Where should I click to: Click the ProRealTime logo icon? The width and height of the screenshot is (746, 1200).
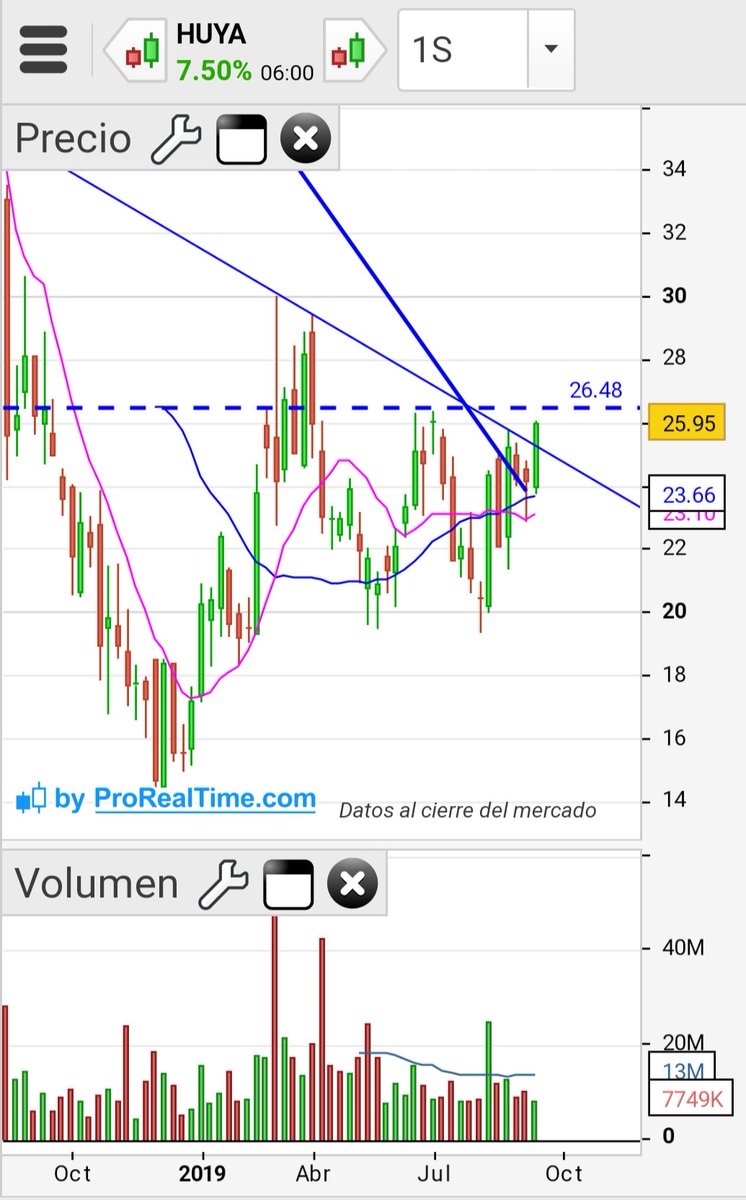click(31, 798)
